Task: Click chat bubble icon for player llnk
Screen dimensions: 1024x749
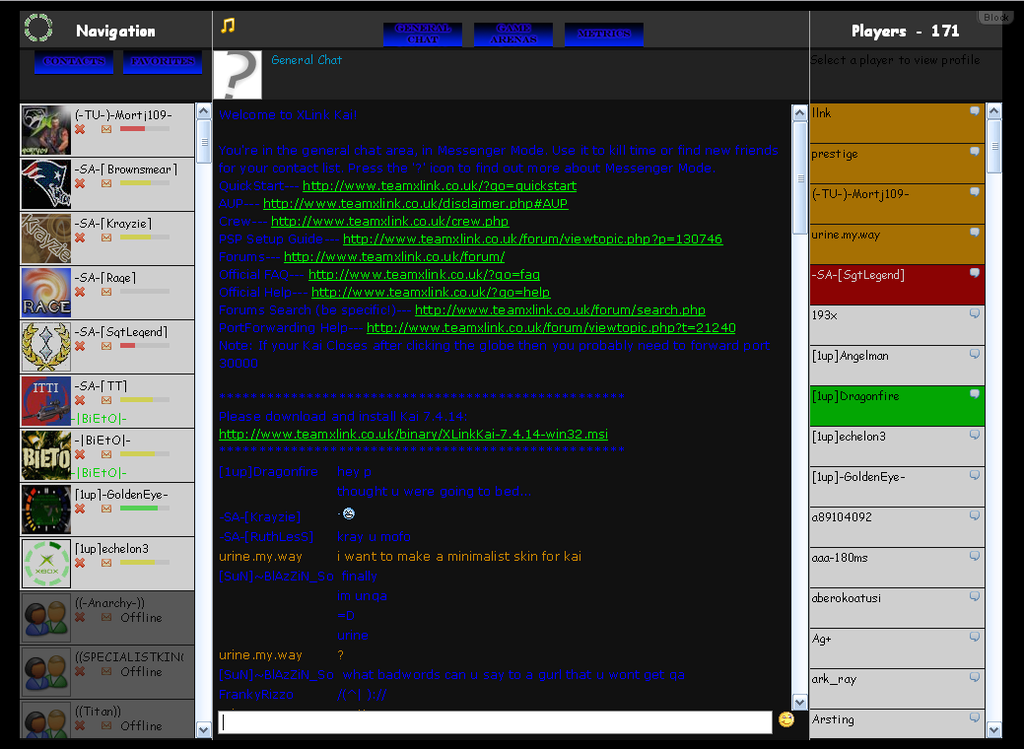Action: [x=974, y=112]
